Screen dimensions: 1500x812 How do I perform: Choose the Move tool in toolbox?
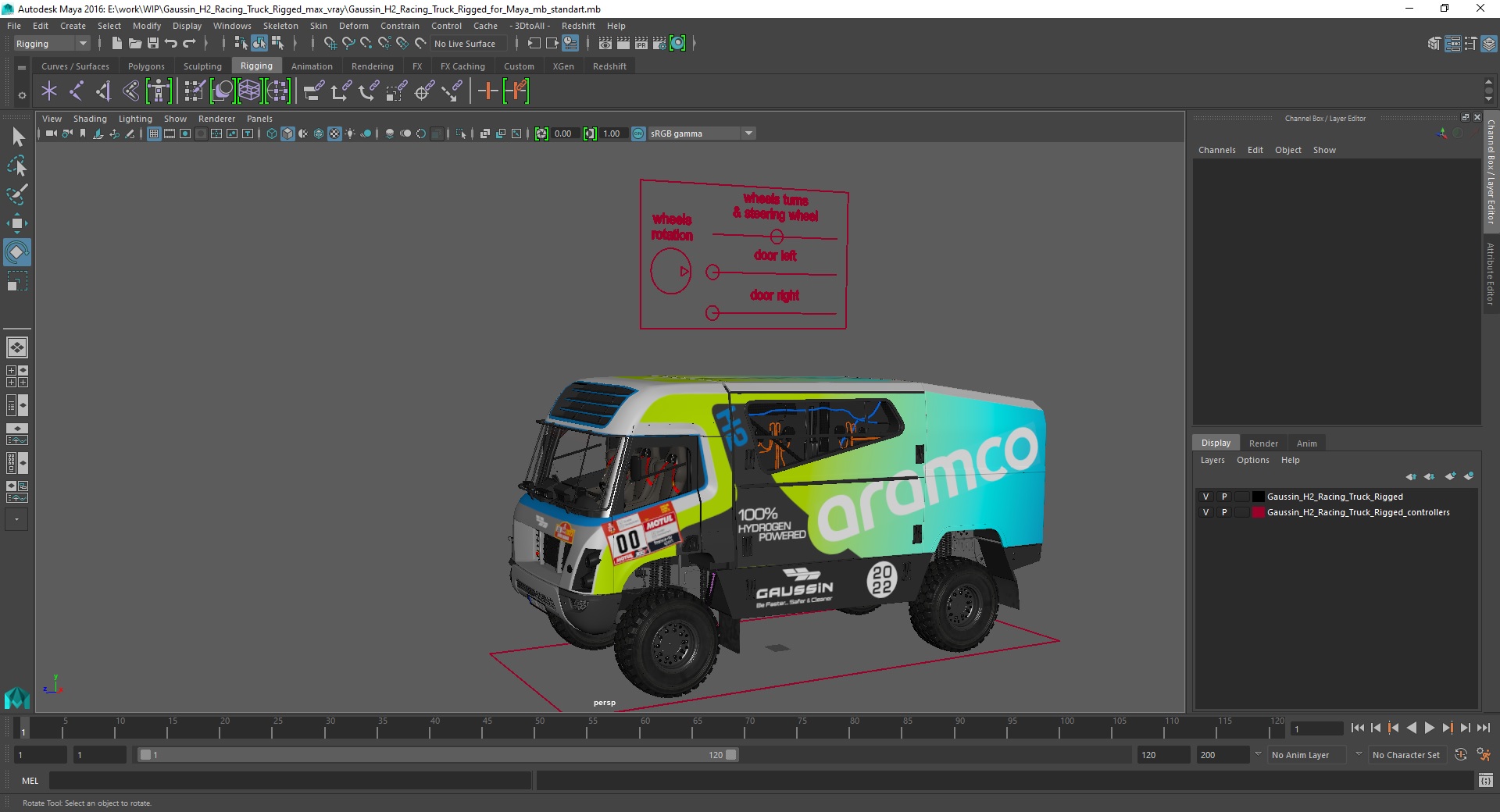pyautogui.click(x=17, y=223)
